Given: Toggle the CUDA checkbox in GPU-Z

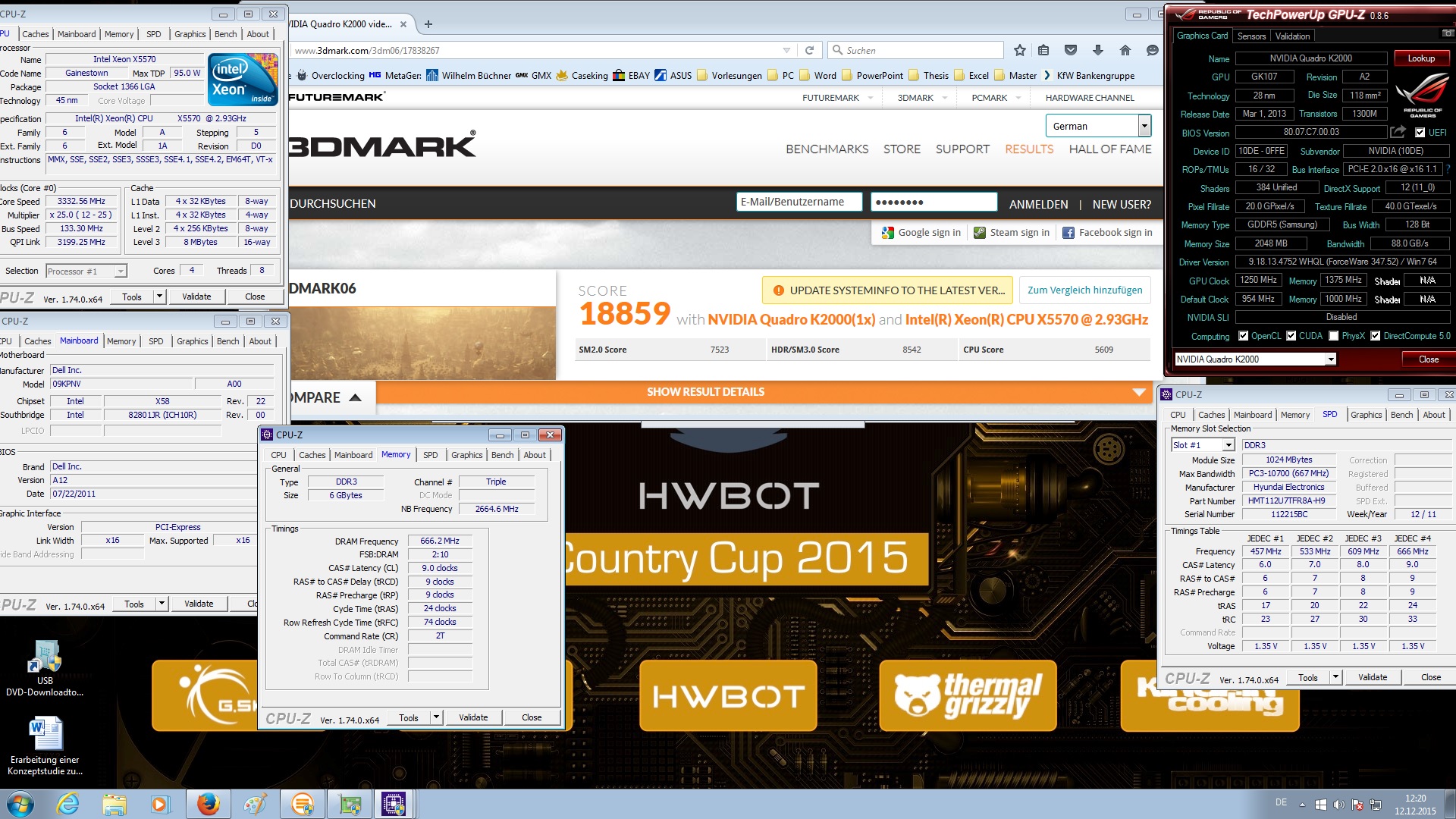Looking at the screenshot, I should pyautogui.click(x=1291, y=336).
